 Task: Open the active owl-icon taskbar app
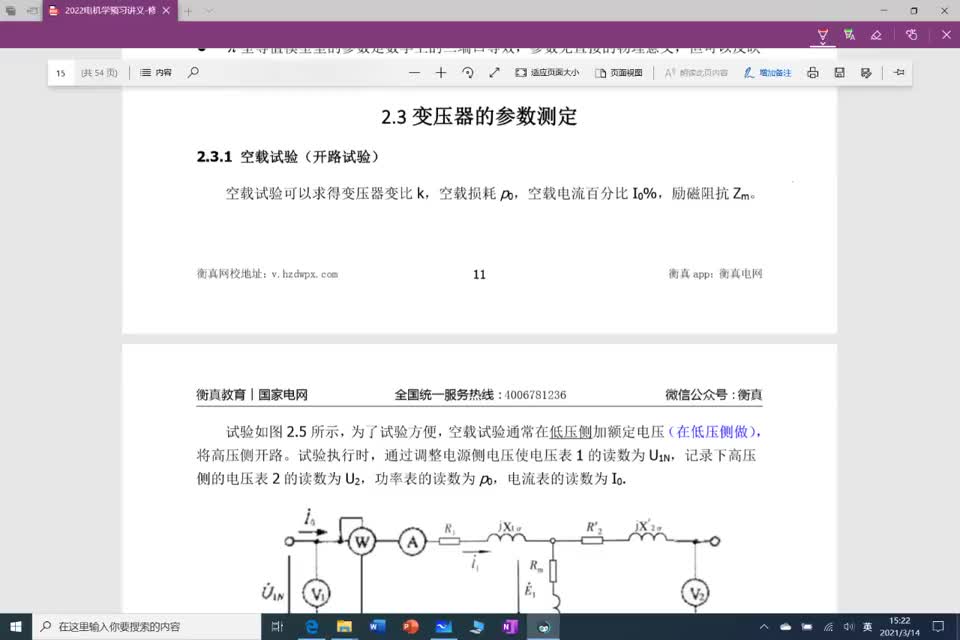543,627
